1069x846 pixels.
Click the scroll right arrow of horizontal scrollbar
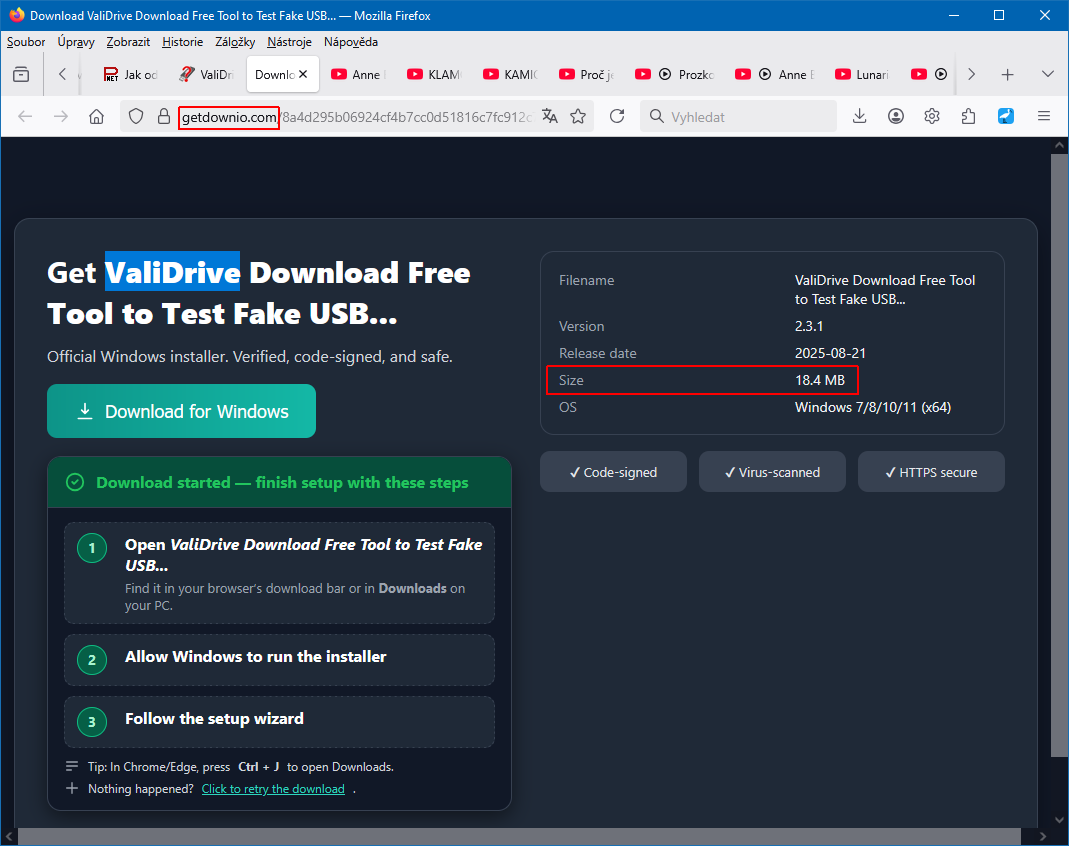[x=1042, y=836]
